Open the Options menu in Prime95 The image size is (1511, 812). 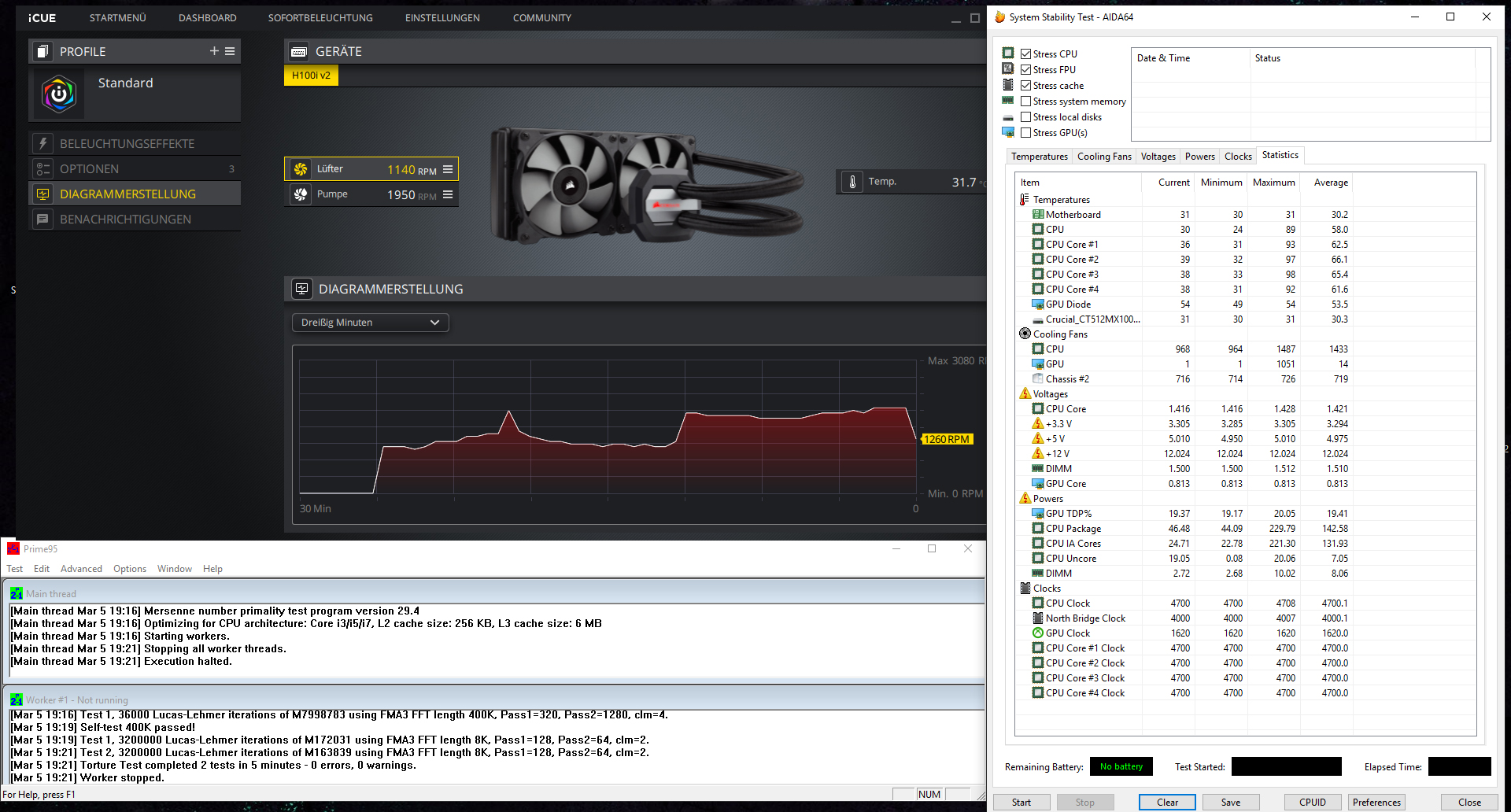coord(130,569)
